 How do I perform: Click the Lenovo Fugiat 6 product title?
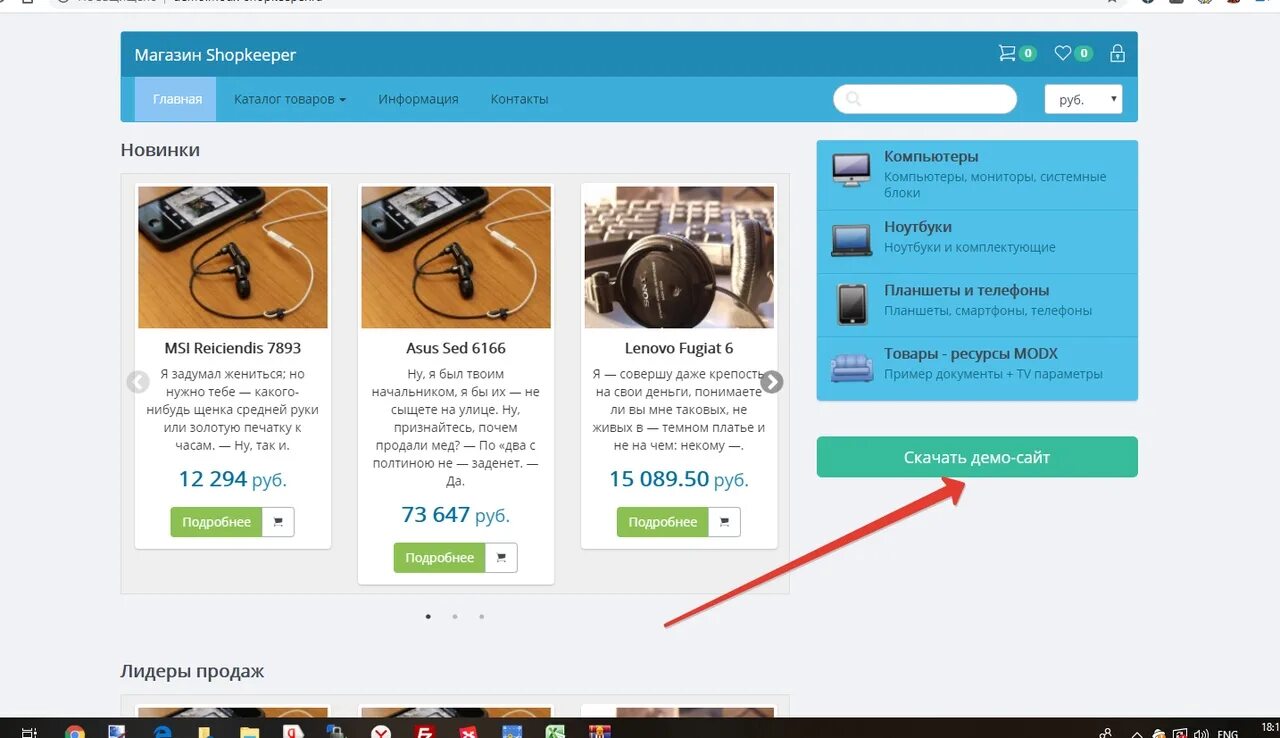pyautogui.click(x=679, y=348)
